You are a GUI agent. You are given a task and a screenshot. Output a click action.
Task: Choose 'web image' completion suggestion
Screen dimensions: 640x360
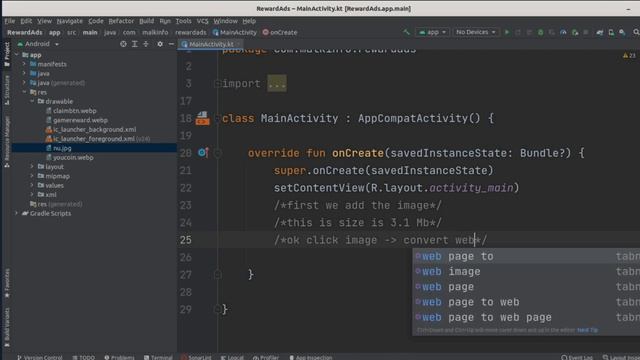click(x=526, y=271)
